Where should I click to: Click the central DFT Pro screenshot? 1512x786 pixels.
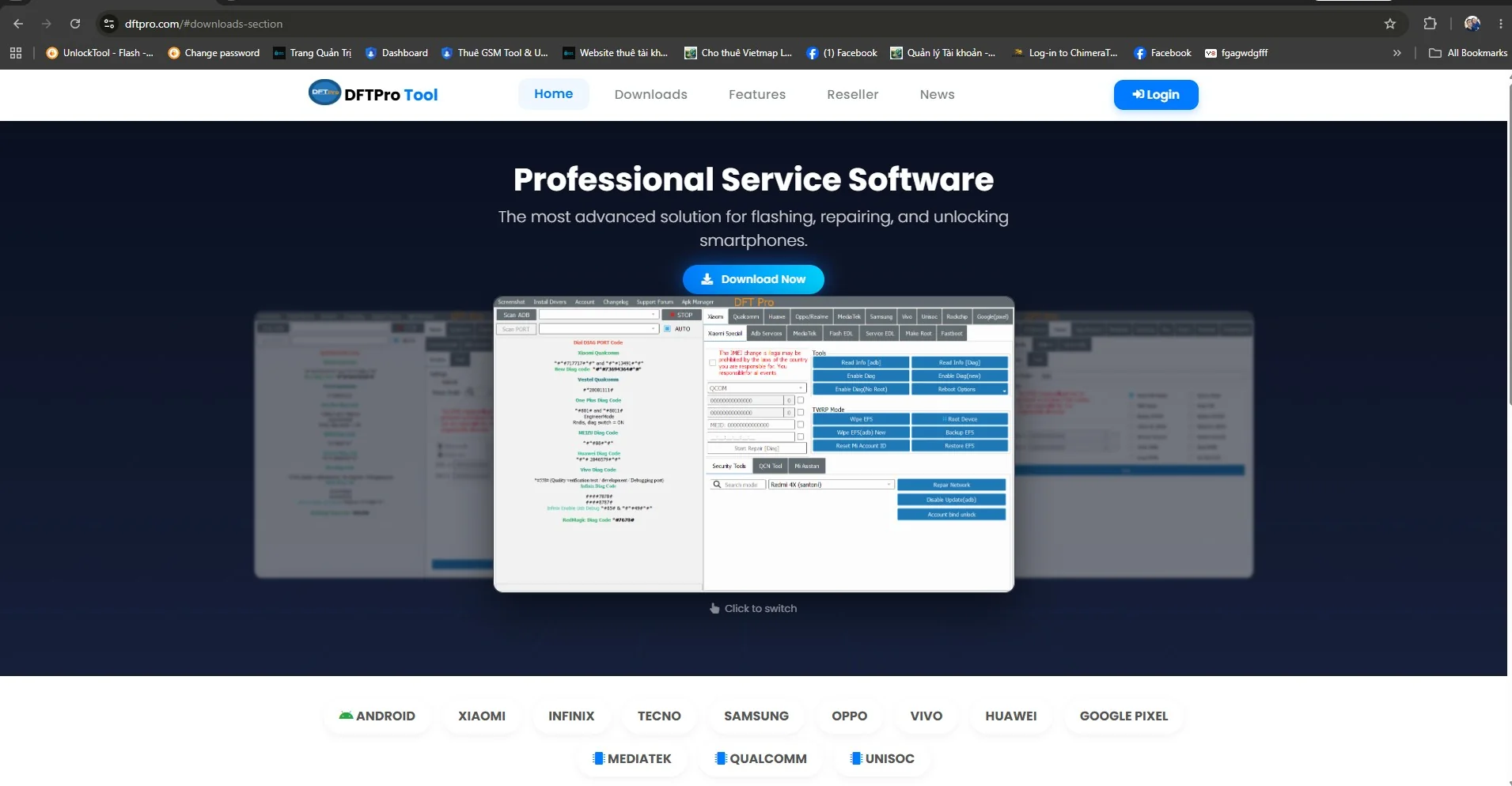point(754,444)
